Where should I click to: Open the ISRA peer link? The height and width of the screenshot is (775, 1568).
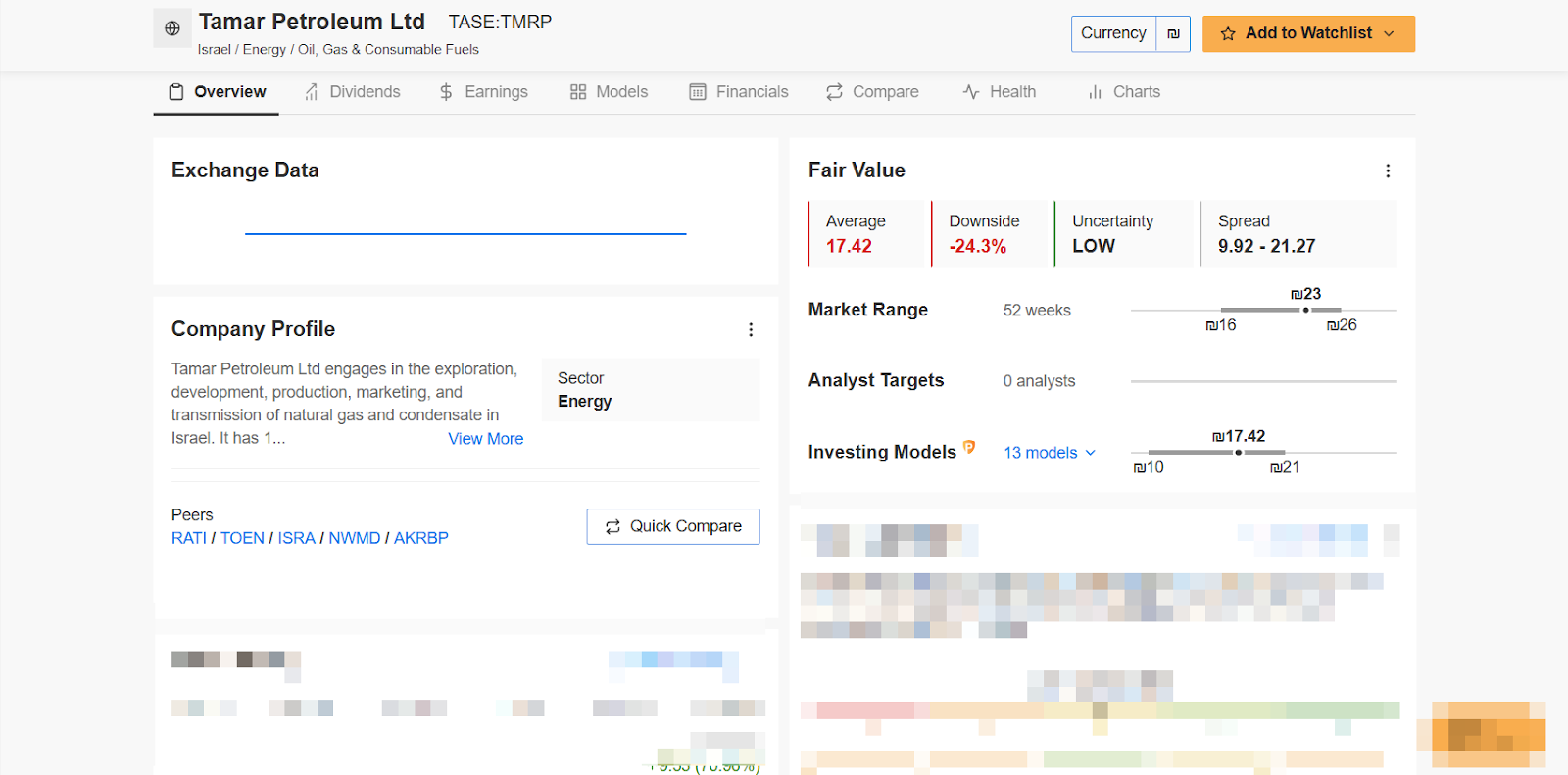296,538
